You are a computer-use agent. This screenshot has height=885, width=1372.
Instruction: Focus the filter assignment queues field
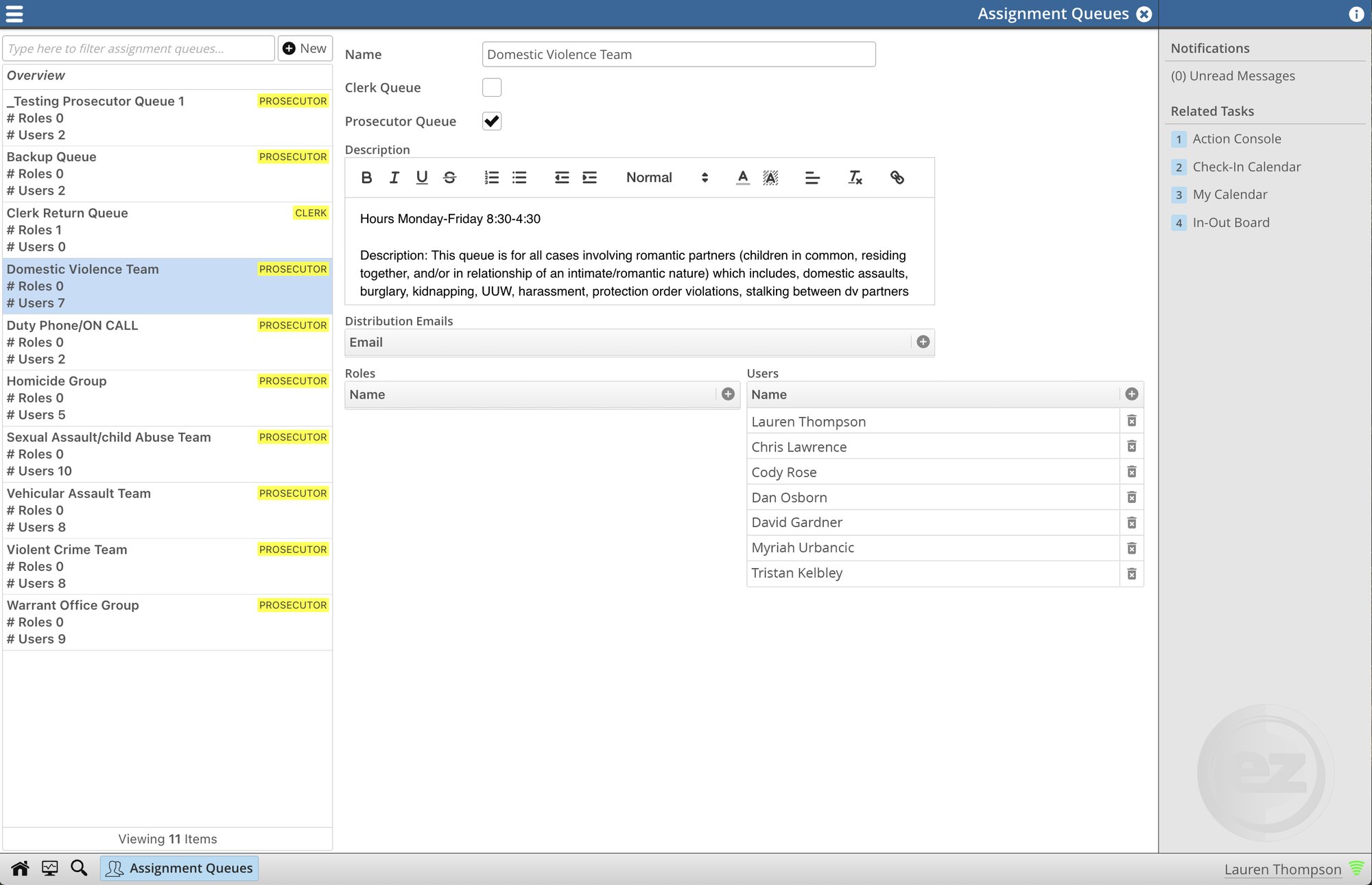[x=139, y=48]
